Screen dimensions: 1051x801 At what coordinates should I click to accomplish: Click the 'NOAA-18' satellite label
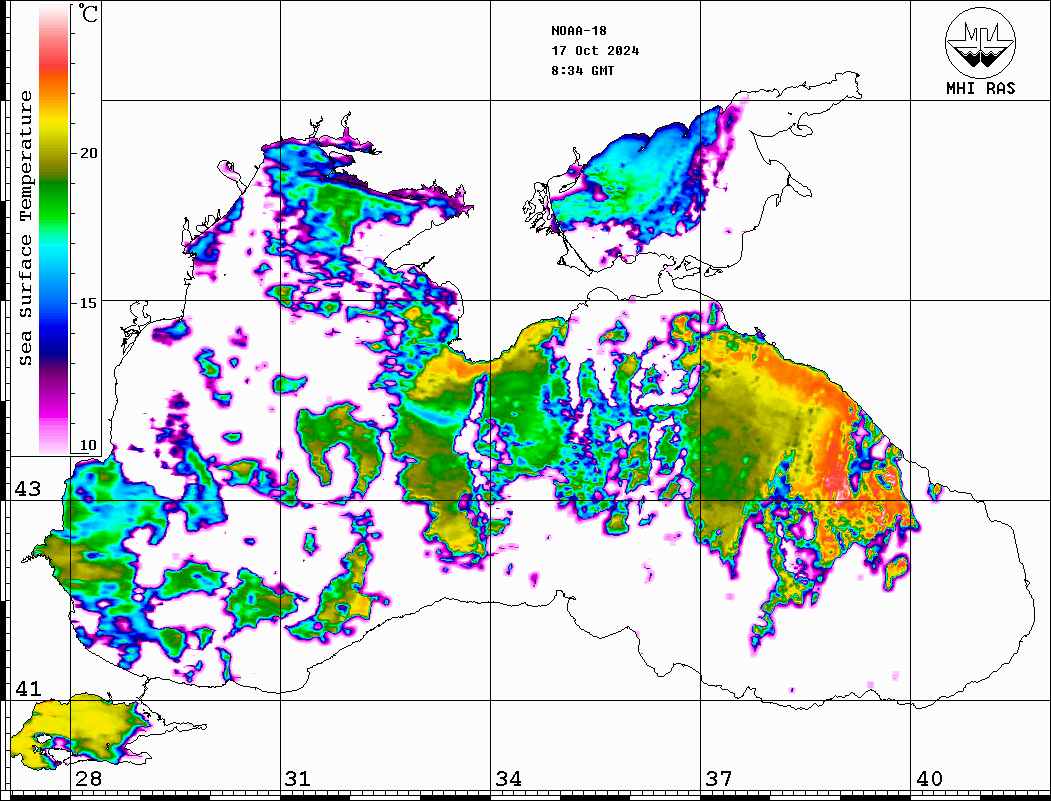click(x=579, y=31)
